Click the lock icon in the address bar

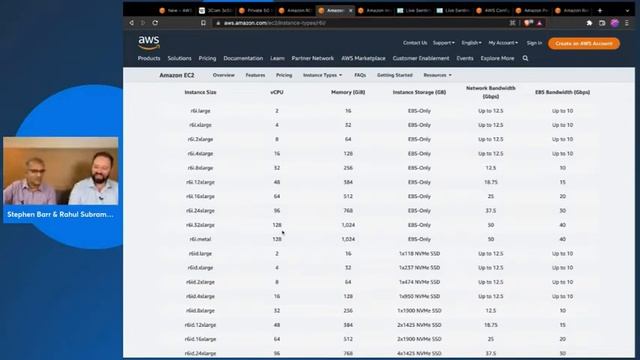[218, 23]
